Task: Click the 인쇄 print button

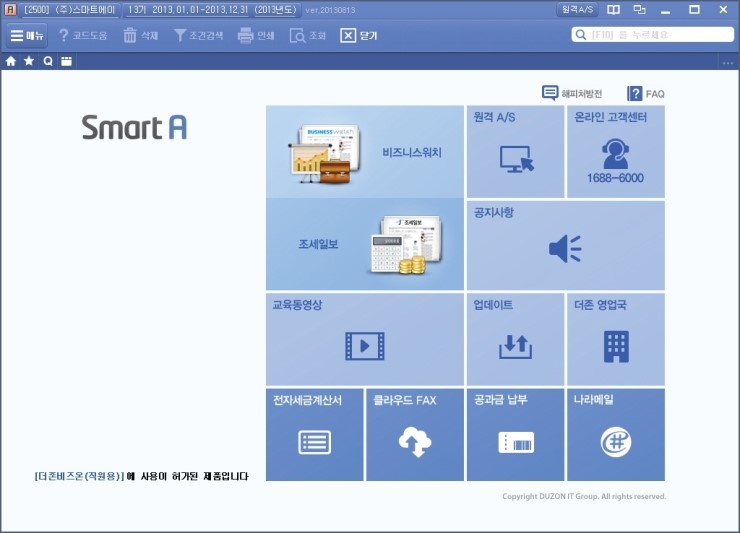Action: click(x=256, y=35)
